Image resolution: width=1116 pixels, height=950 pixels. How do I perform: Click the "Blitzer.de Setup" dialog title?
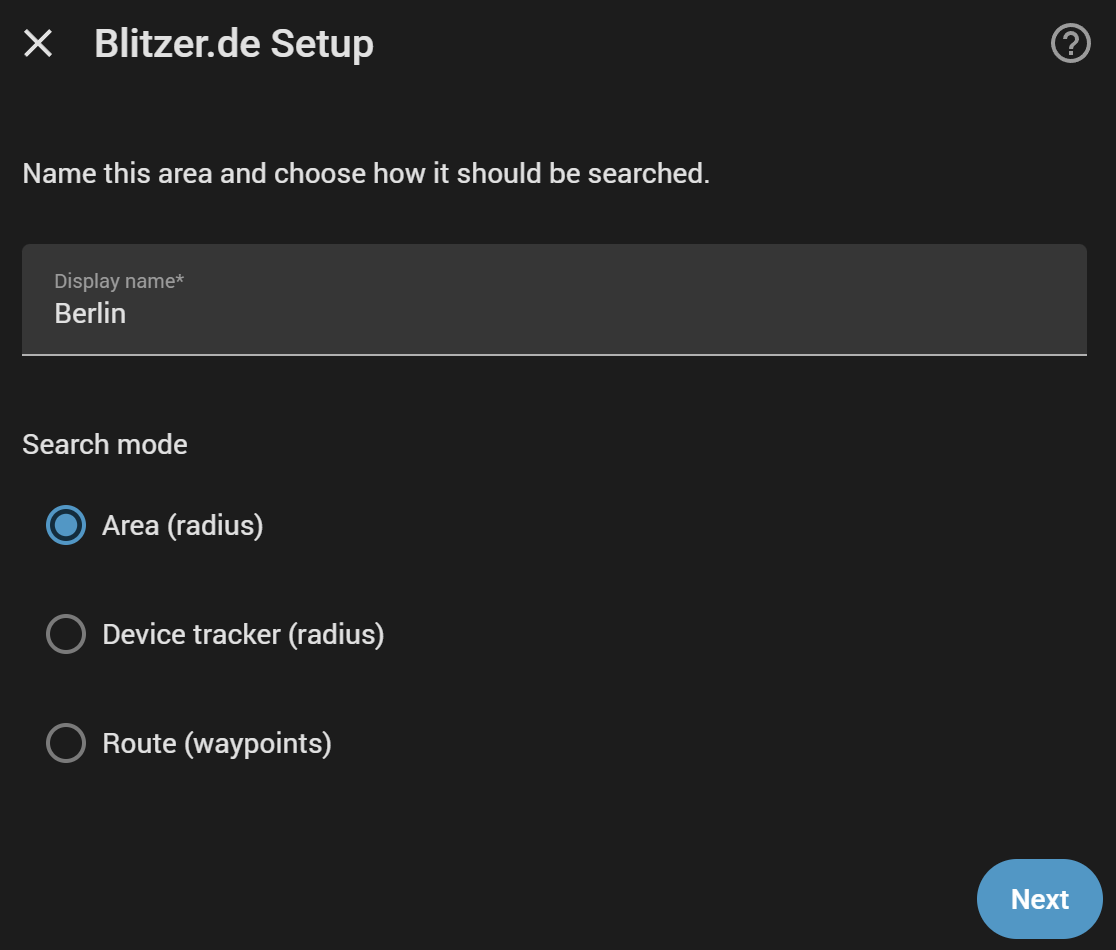click(233, 44)
